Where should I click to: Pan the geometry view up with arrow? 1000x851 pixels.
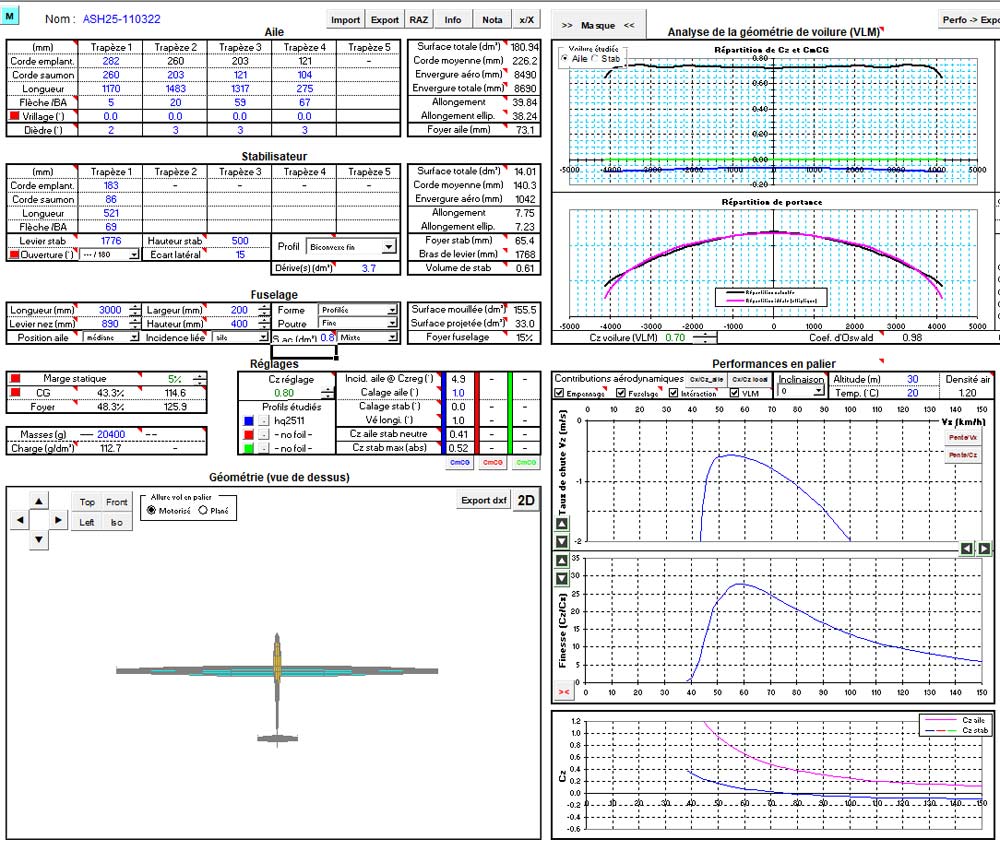[39, 501]
